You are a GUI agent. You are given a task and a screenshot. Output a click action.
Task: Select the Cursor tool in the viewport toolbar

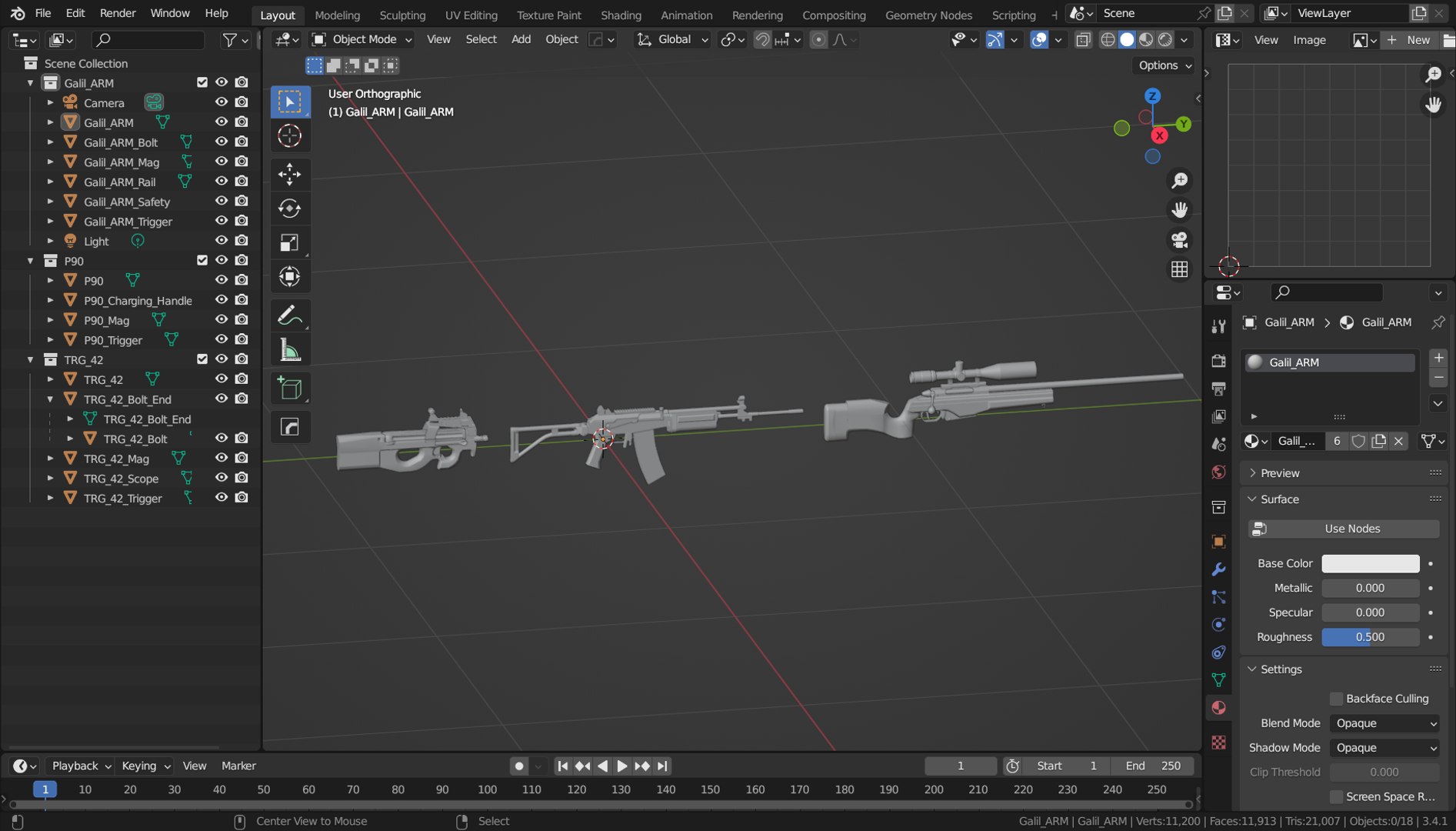(x=290, y=136)
